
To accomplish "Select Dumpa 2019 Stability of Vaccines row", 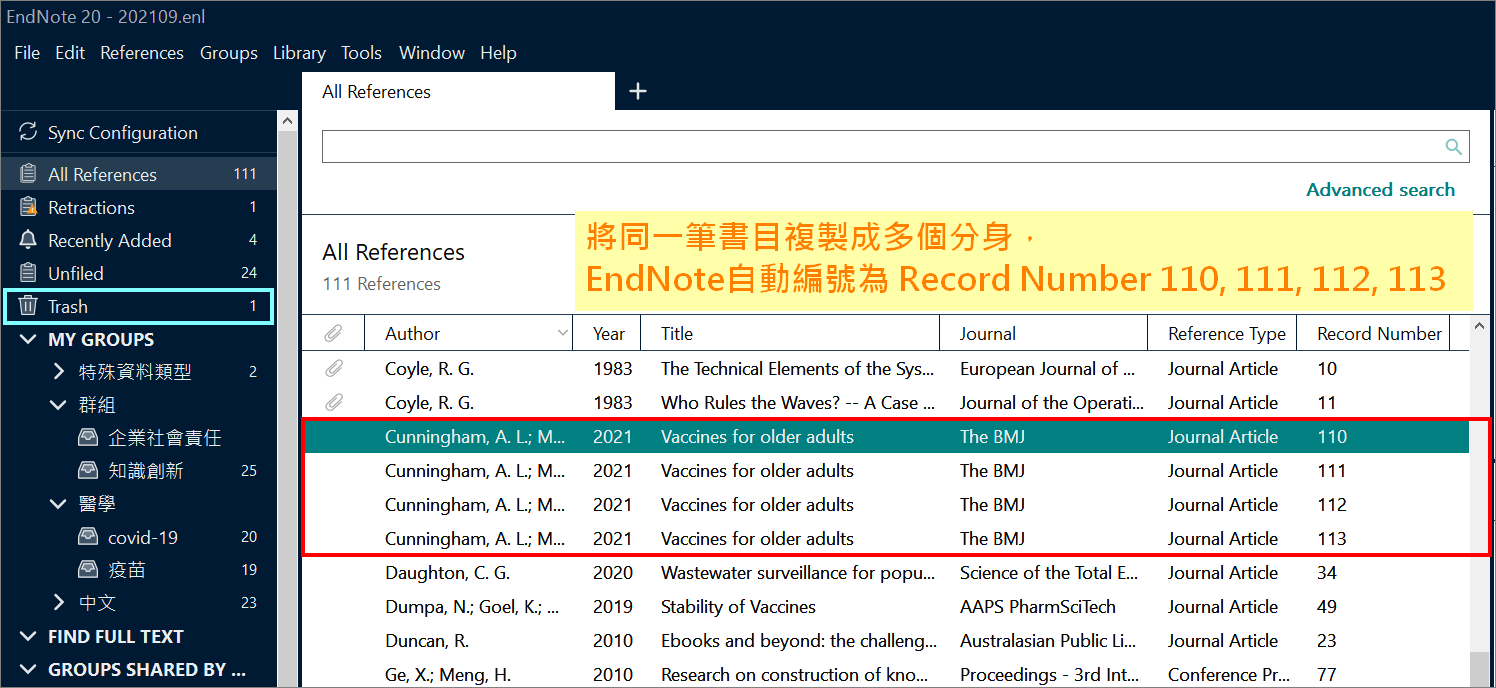I will 886,607.
